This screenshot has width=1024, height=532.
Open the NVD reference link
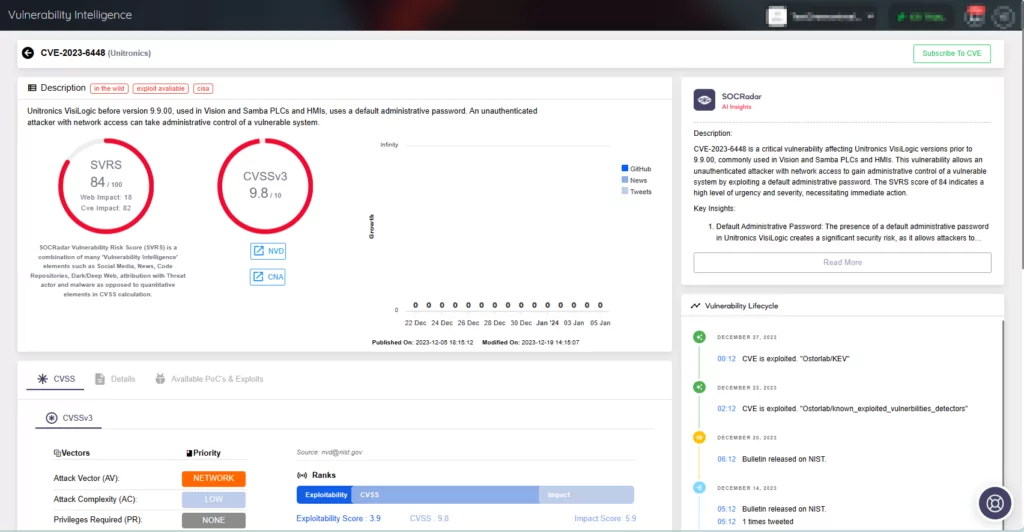[x=268, y=251]
